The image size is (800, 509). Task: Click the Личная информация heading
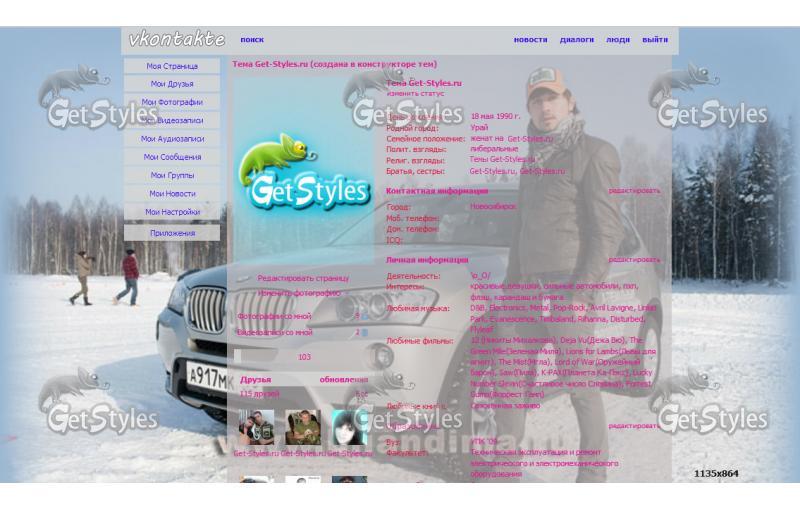pyautogui.click(x=427, y=260)
